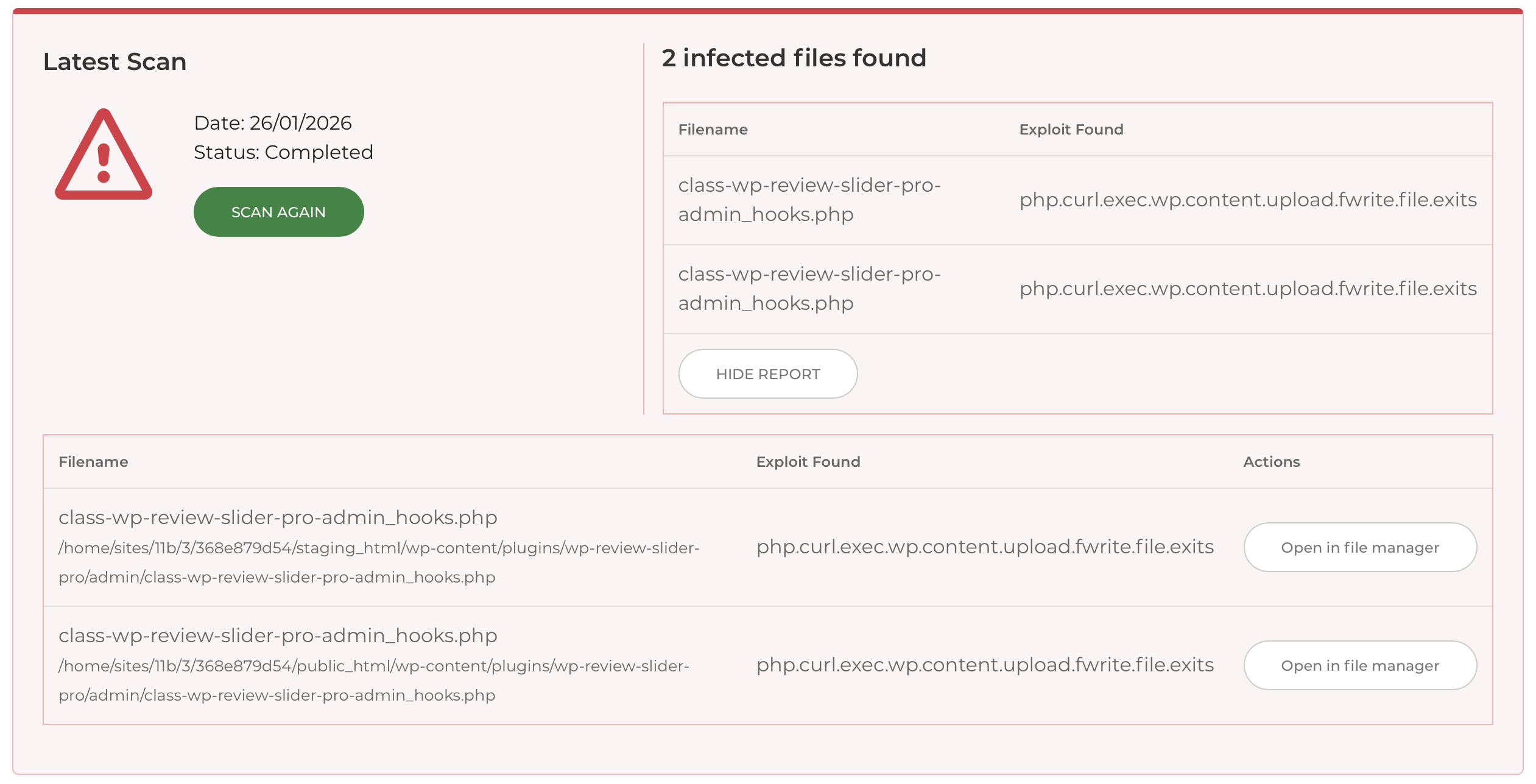Click the Status: Completed text
This screenshot has height=784, width=1536.
click(x=283, y=152)
